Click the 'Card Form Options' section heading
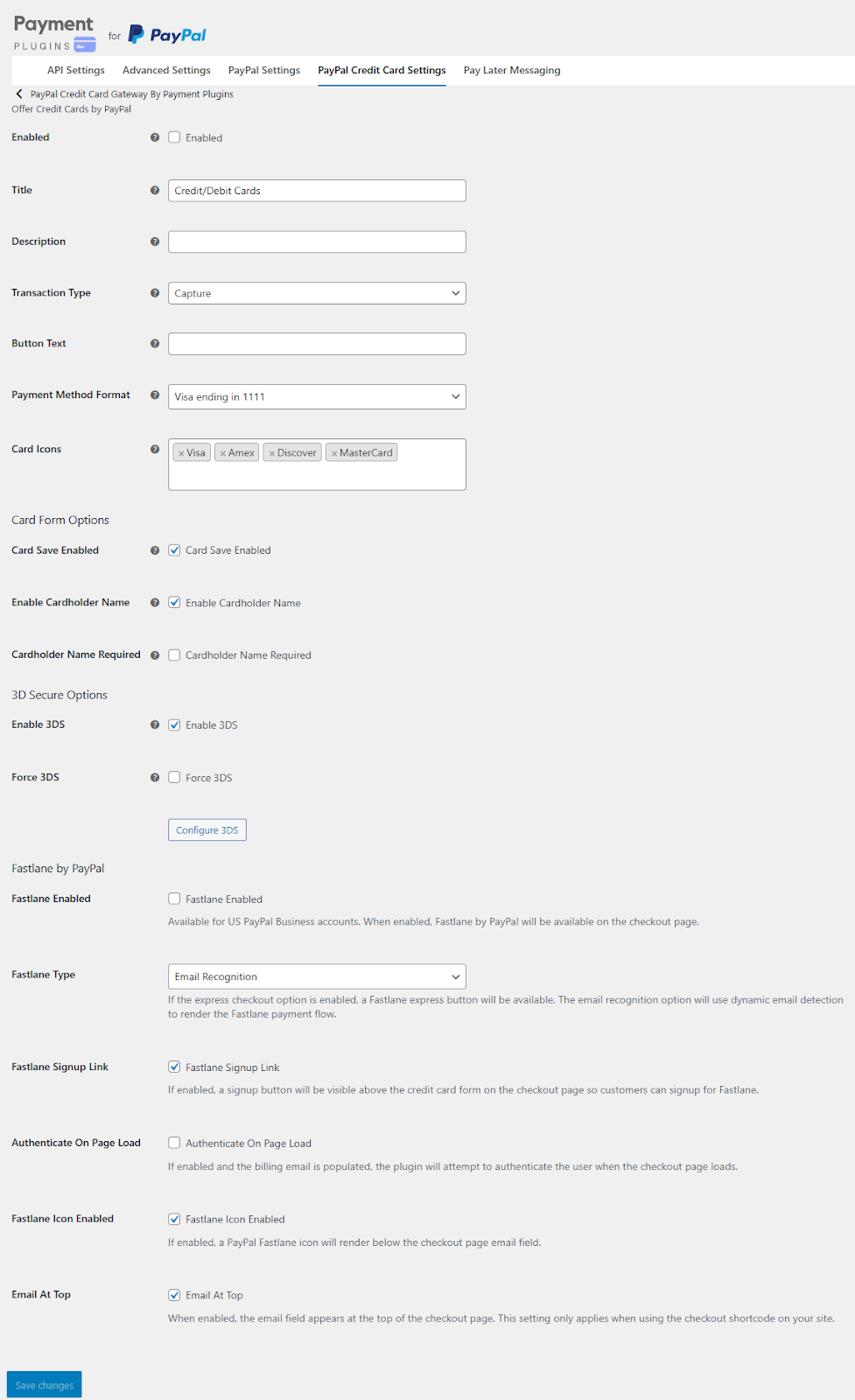This screenshot has height=1400, width=855. (x=60, y=520)
